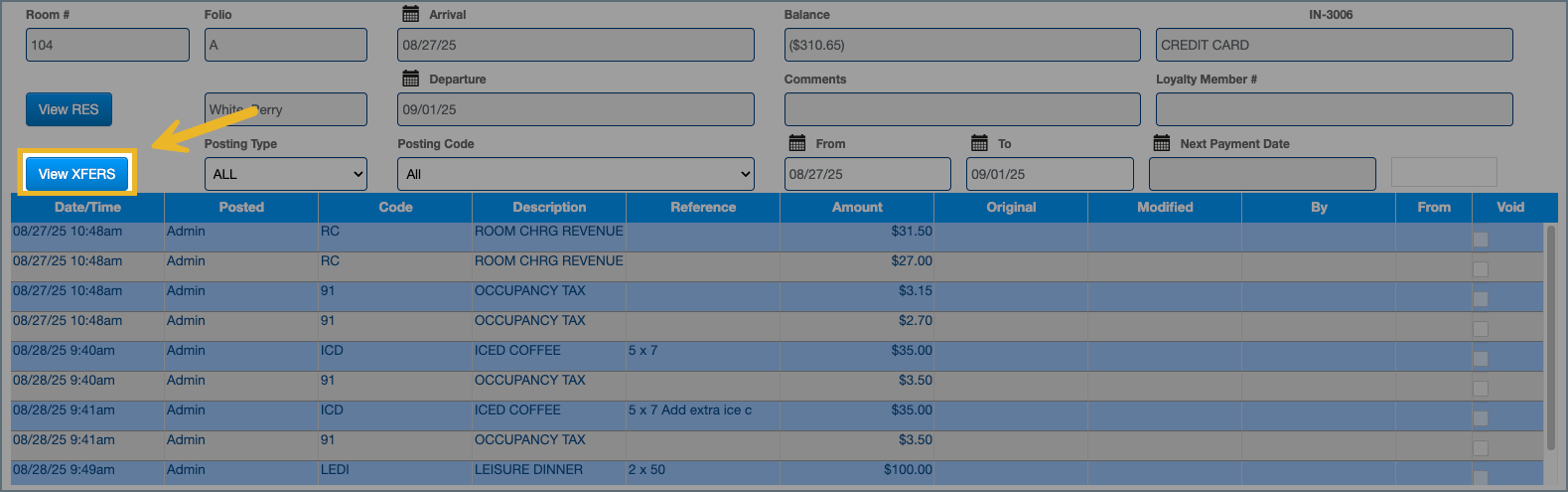This screenshot has width=1568, height=492.
Task: Select the Loyalty Member # field
Action: point(1333,109)
